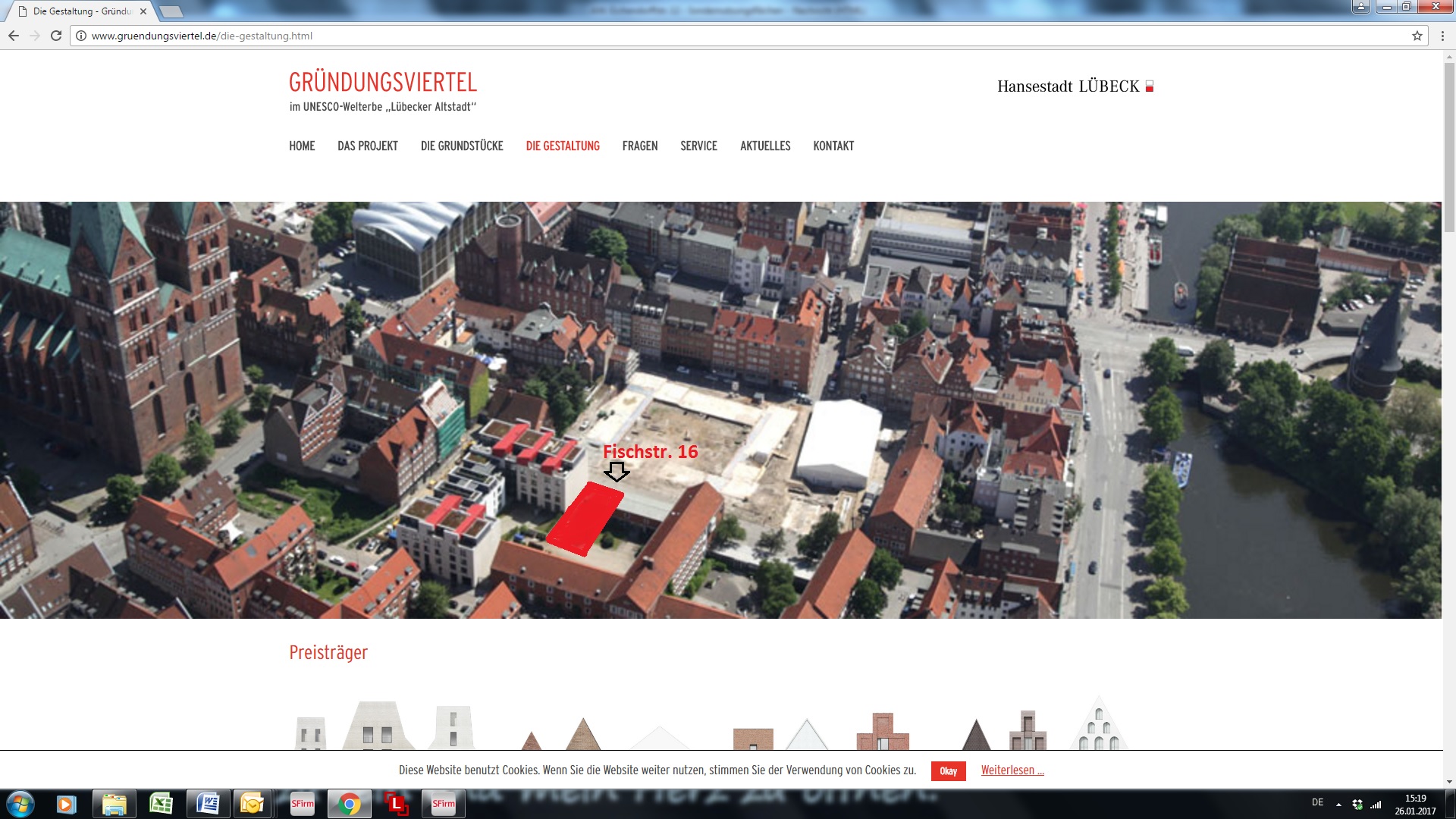
Task: View site information icon in address bar
Action: (x=81, y=36)
